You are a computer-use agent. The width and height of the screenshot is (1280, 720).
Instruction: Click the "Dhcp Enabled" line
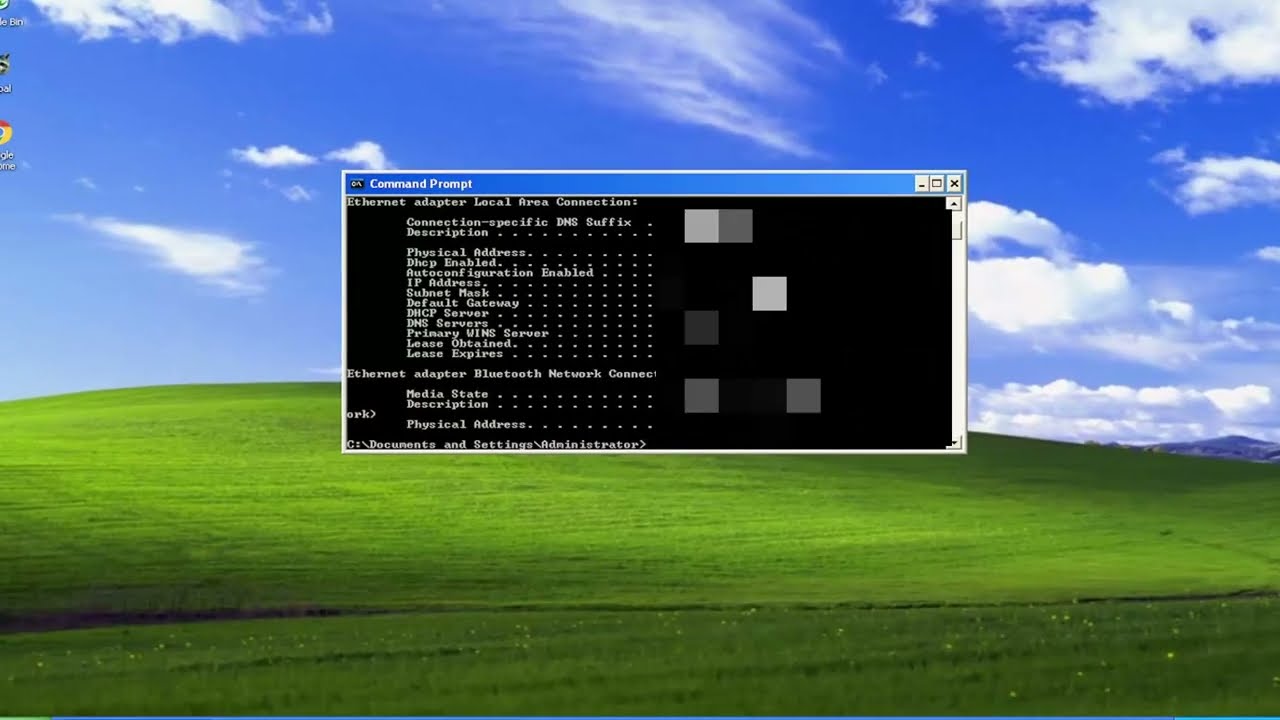[529, 263]
